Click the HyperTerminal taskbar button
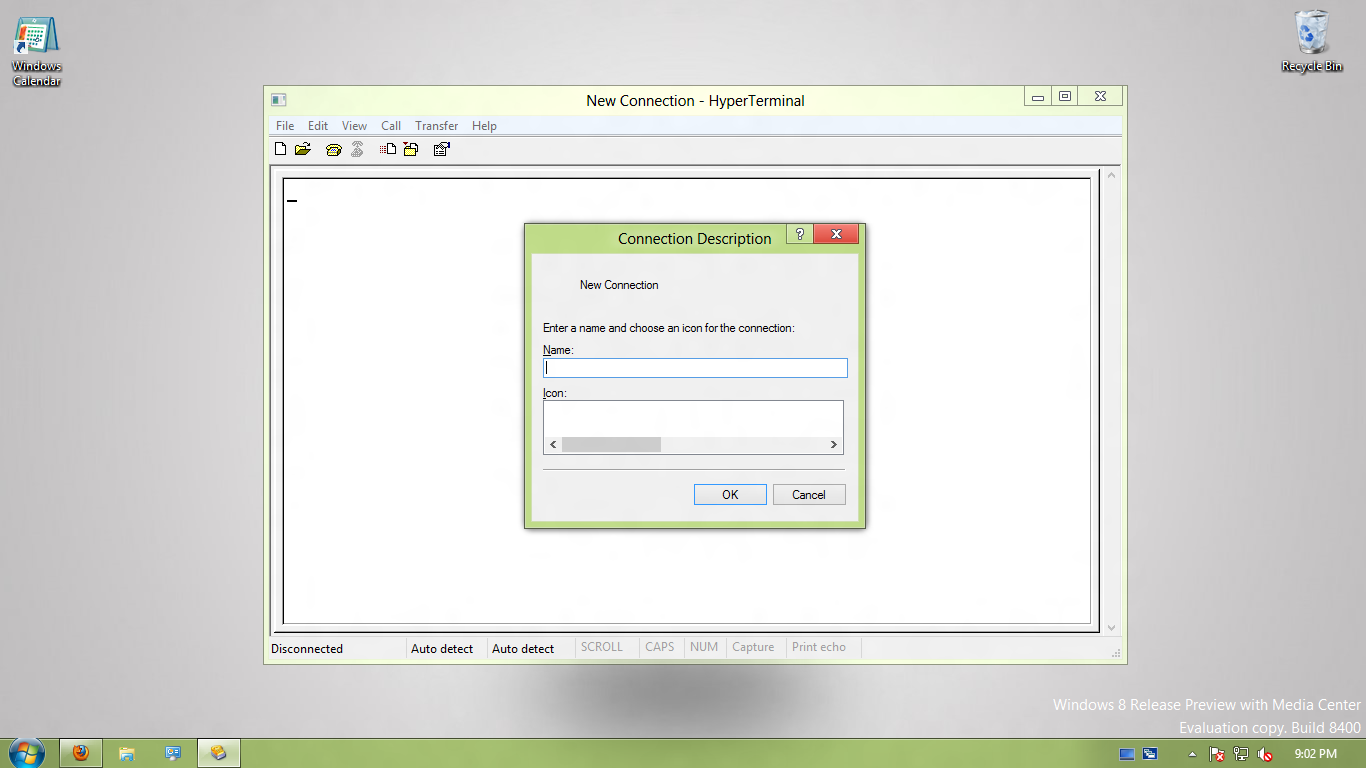Viewport: 1366px width, 768px height. 219,753
